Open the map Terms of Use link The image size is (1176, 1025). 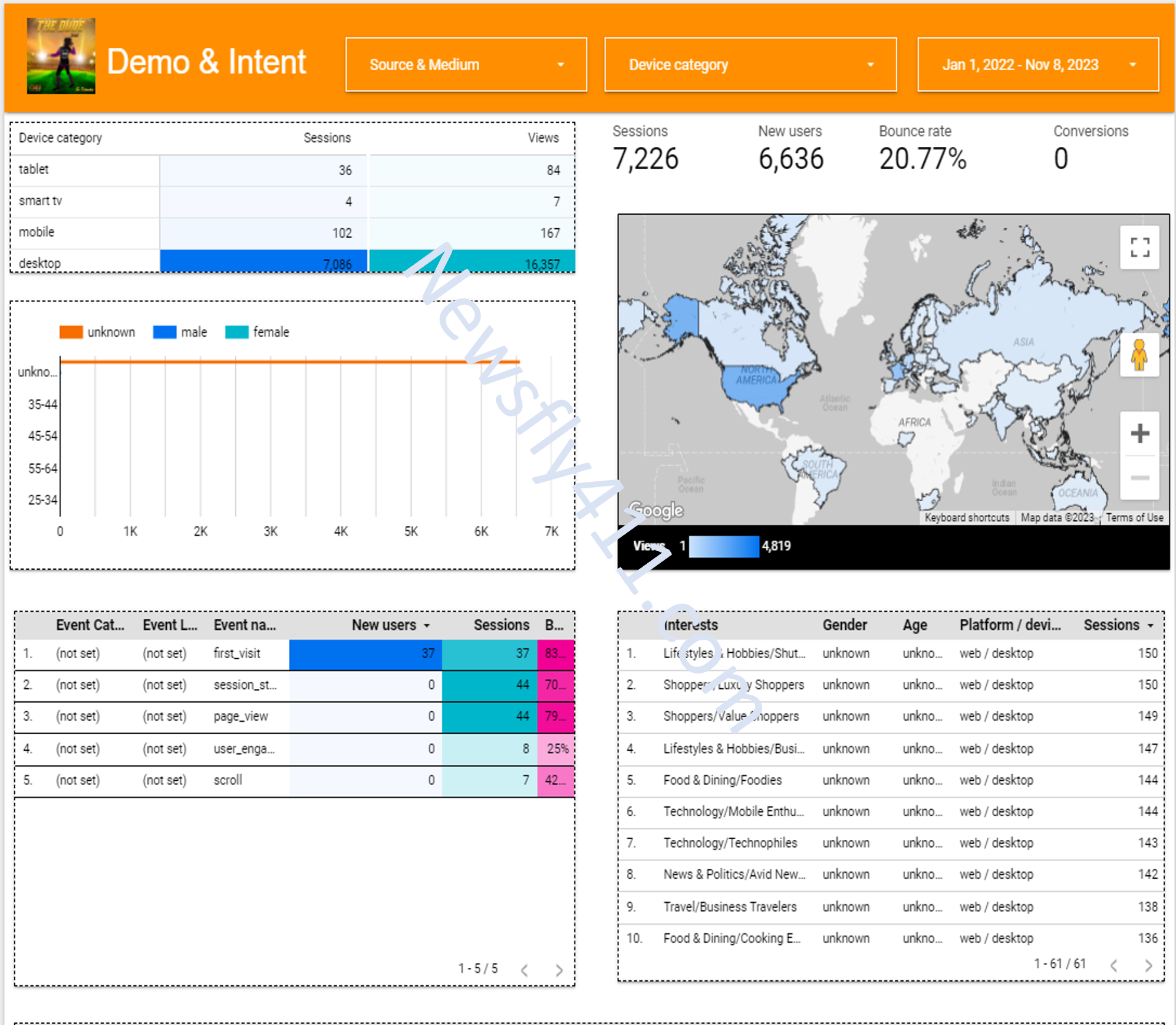[1134, 518]
